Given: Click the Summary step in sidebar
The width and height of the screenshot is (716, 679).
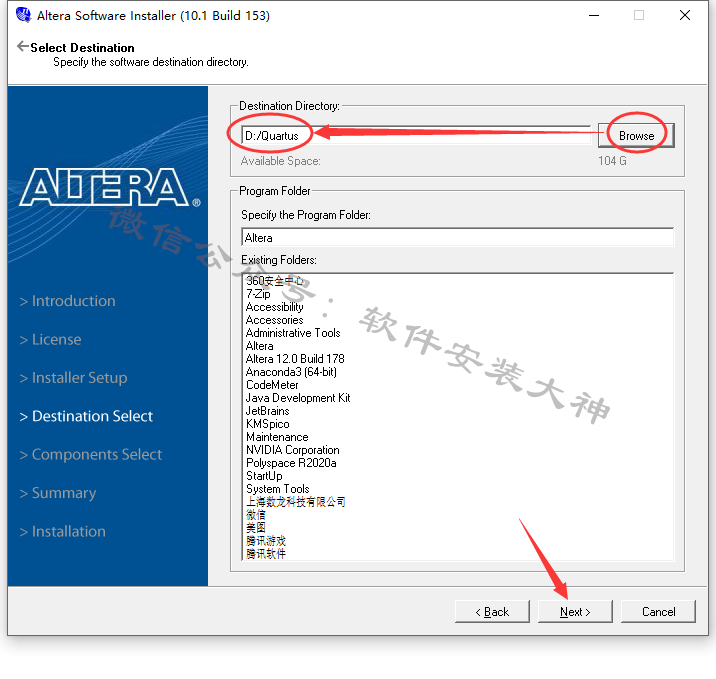Looking at the screenshot, I should coord(58,493).
